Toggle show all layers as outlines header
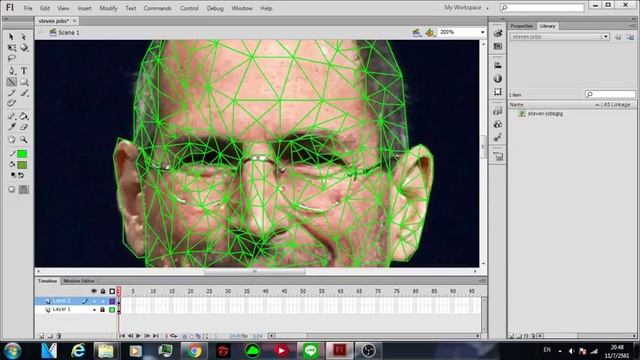This screenshot has width=640, height=360. pos(112,291)
